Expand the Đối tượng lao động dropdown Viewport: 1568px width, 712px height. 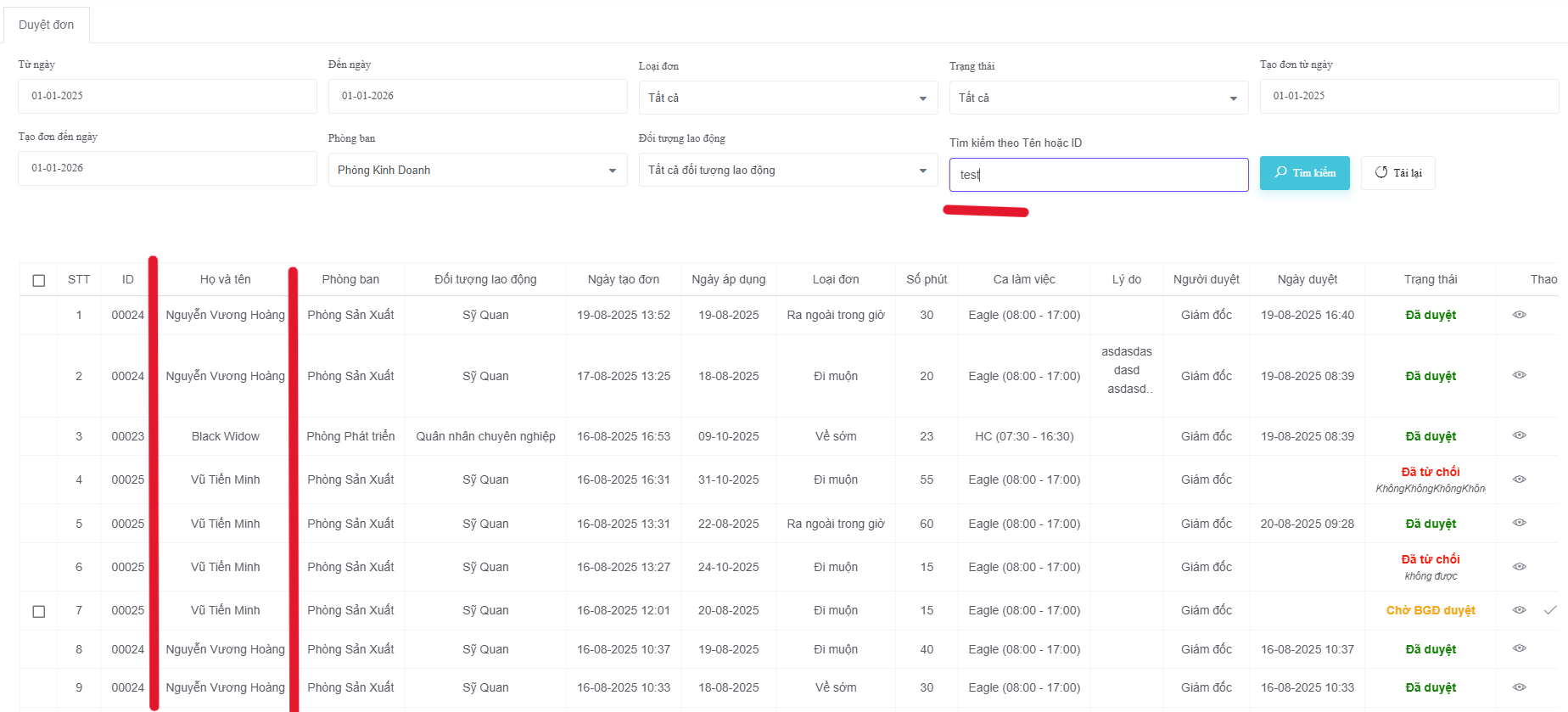(x=787, y=170)
